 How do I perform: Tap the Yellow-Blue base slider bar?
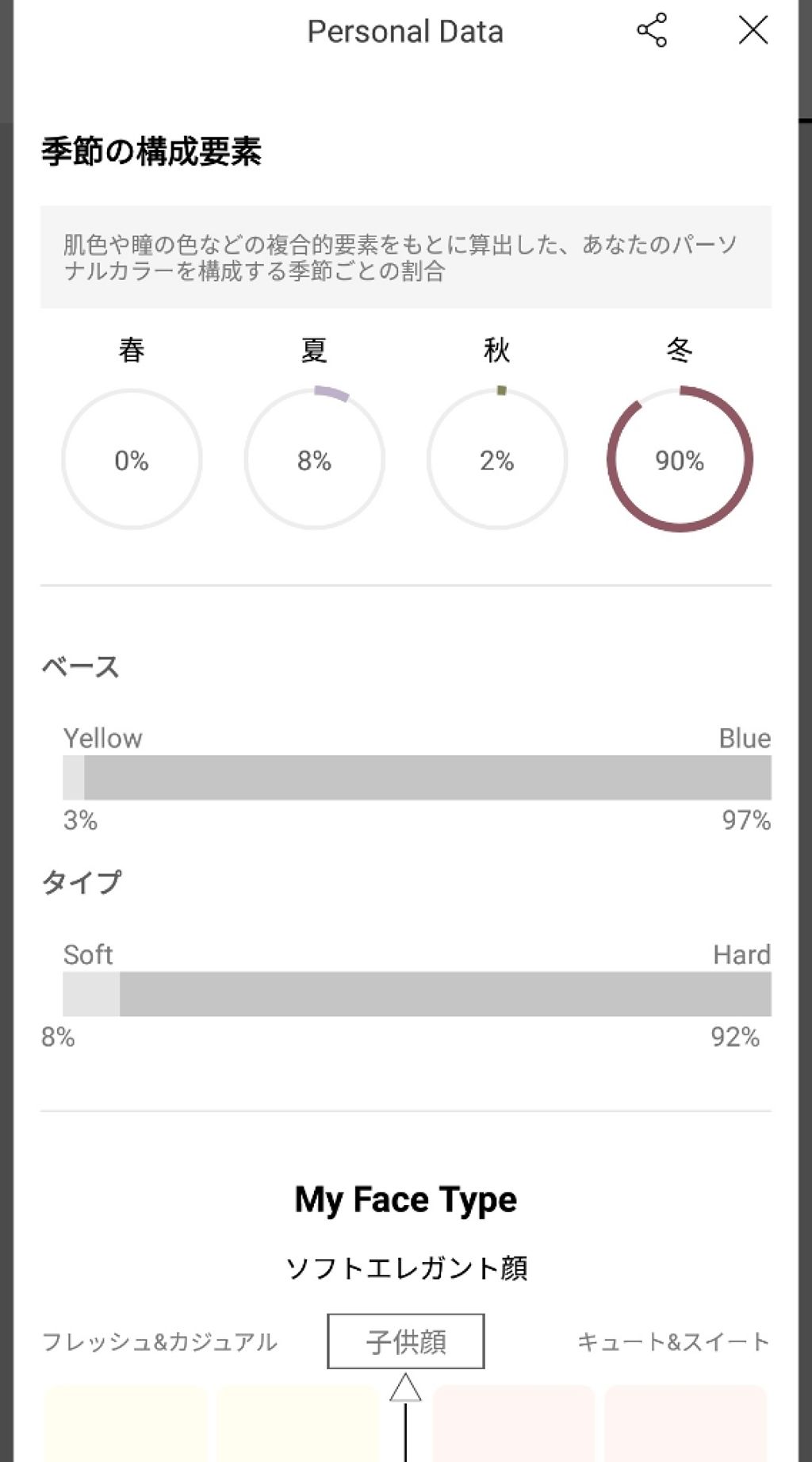point(417,778)
